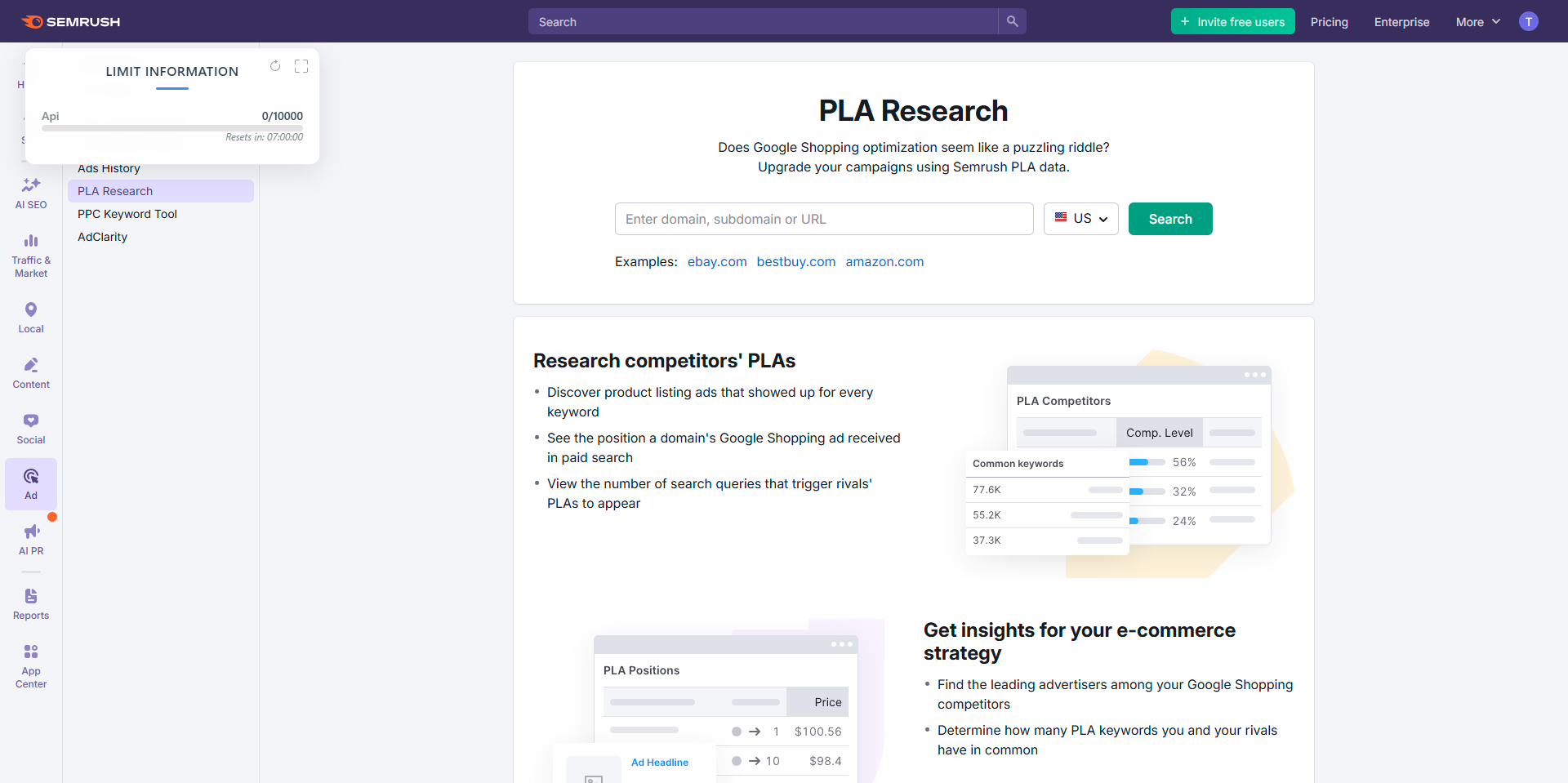1568x783 pixels.
Task: Click the Invite free users button
Action: point(1232,21)
